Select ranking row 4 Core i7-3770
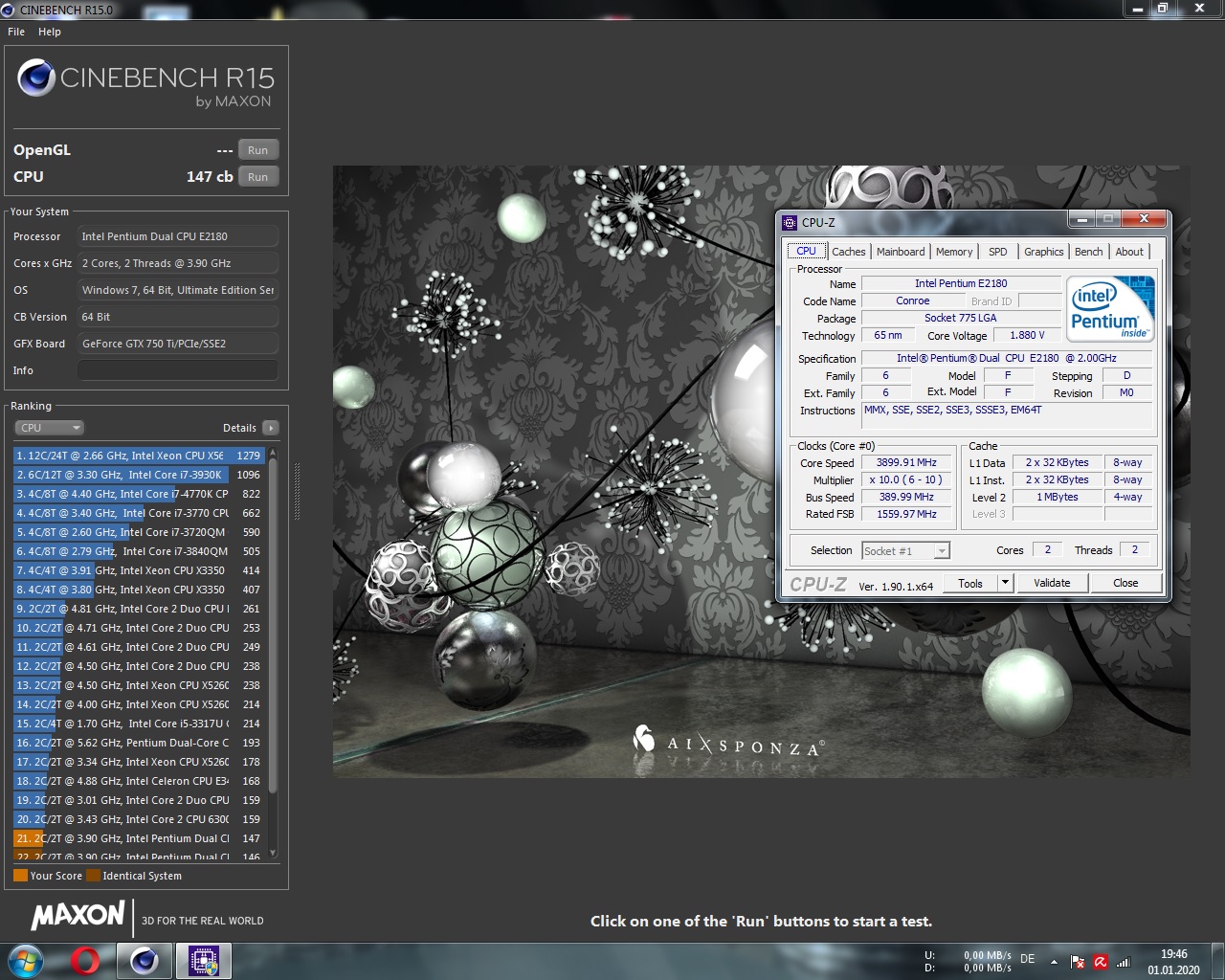The width and height of the screenshot is (1225, 980). (x=139, y=513)
